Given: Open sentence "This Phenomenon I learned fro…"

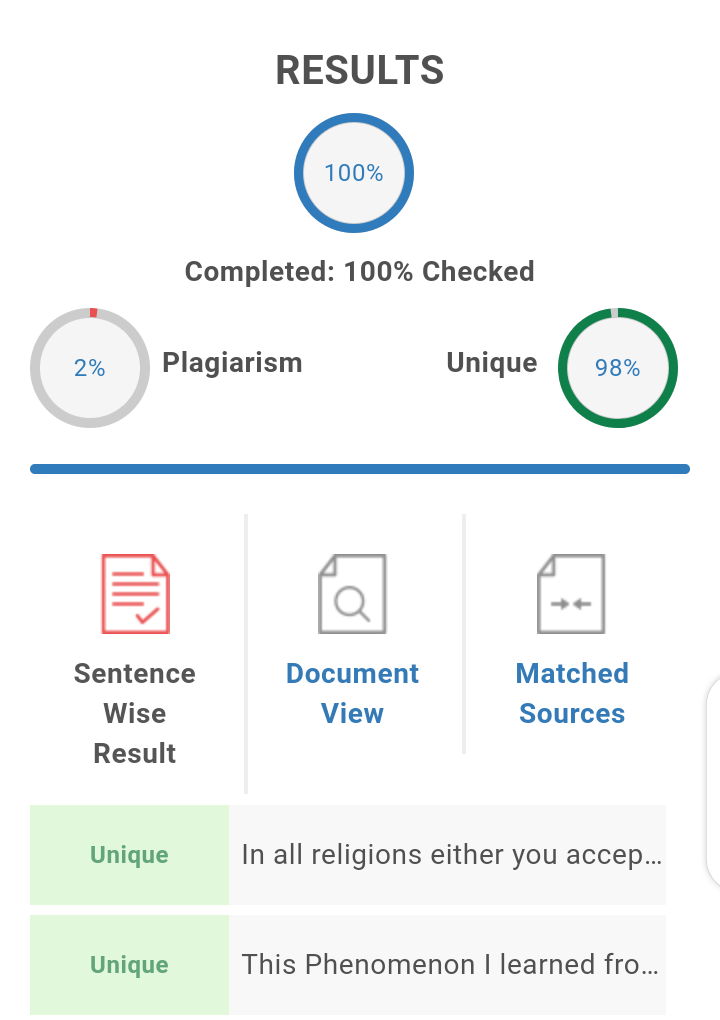Looking at the screenshot, I should point(447,965).
